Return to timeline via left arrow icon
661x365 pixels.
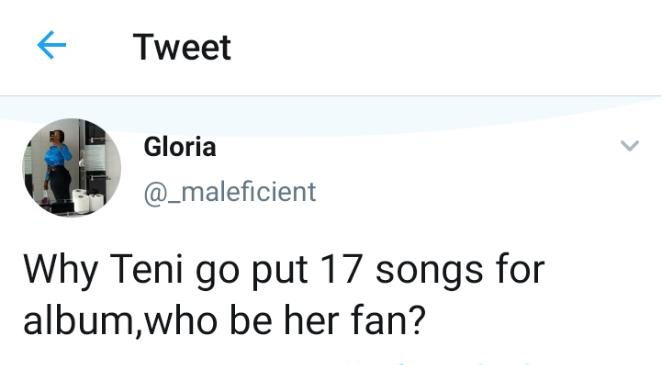(51, 45)
